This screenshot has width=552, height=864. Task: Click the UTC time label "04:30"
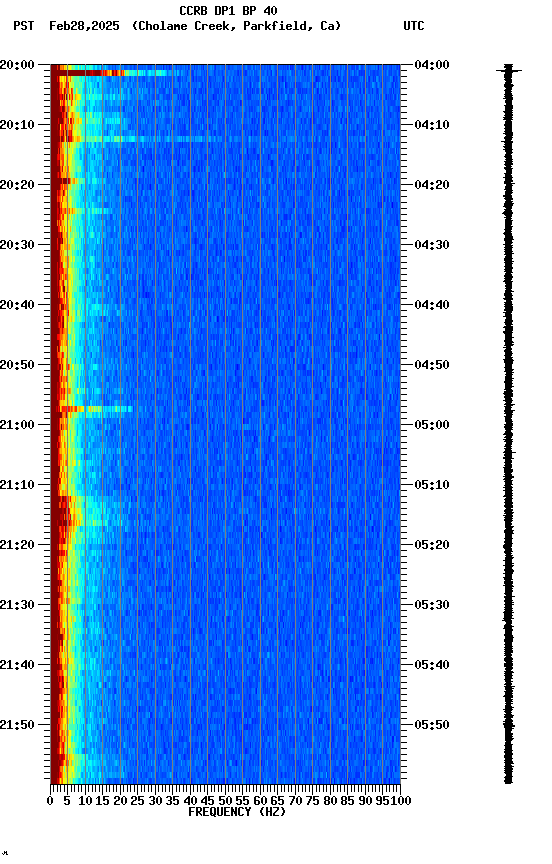pyautogui.click(x=432, y=245)
